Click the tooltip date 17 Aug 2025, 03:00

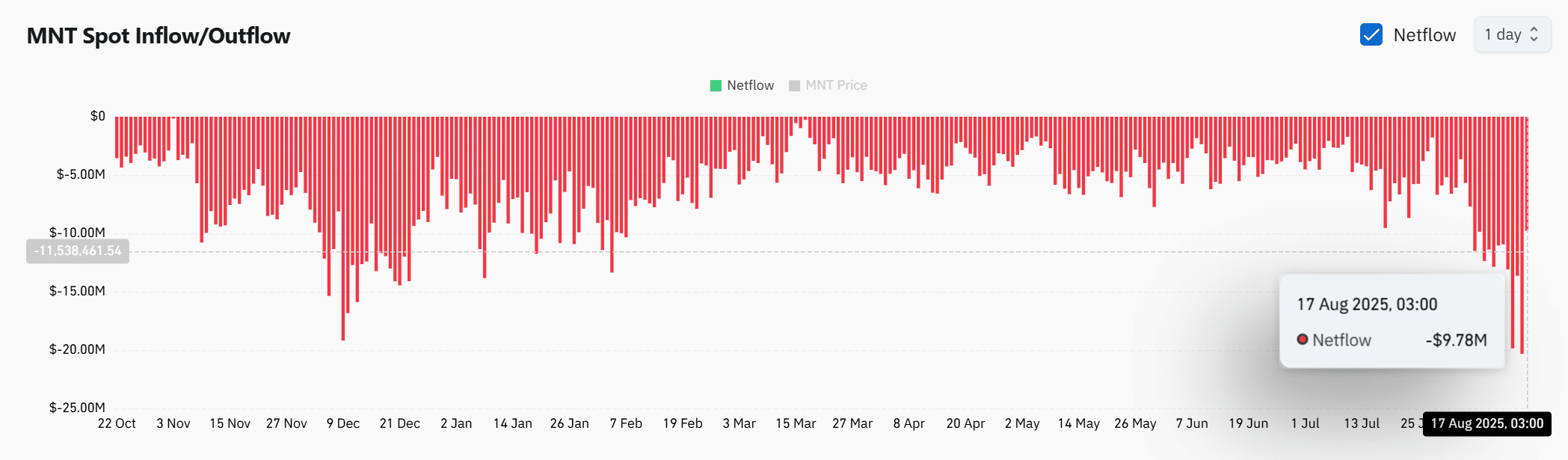click(1367, 304)
